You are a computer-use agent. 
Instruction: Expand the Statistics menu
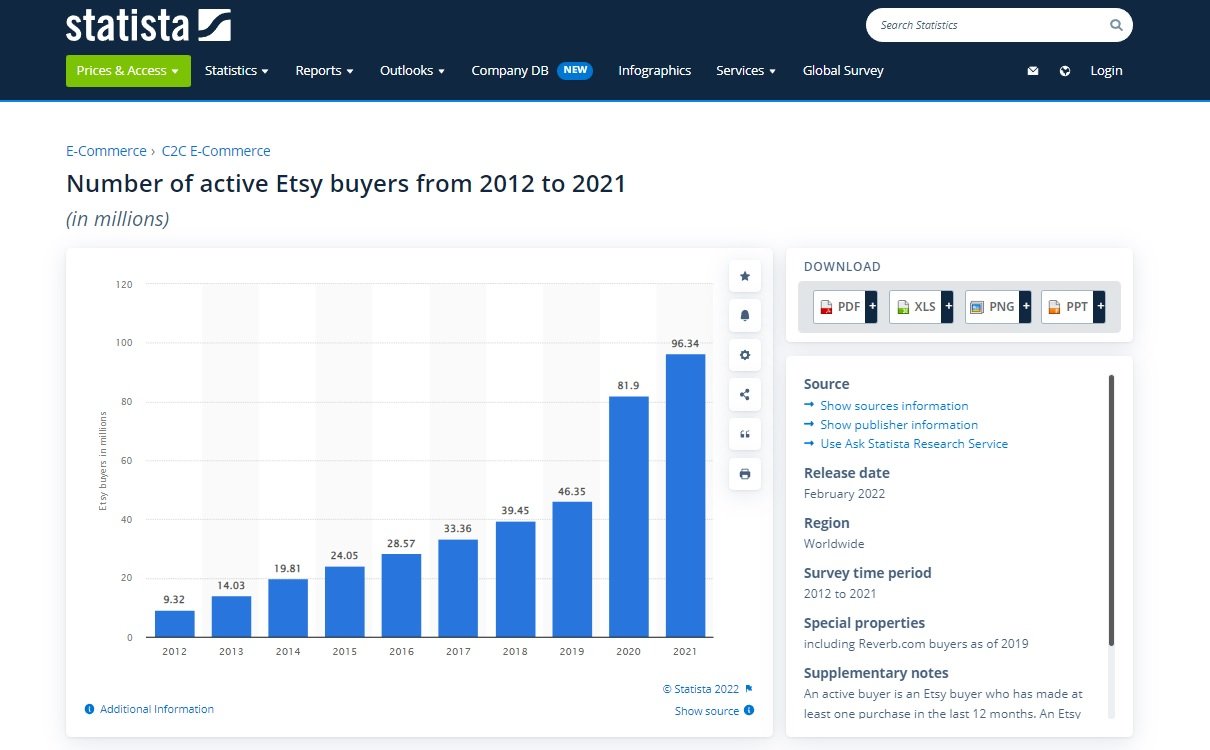(x=237, y=71)
